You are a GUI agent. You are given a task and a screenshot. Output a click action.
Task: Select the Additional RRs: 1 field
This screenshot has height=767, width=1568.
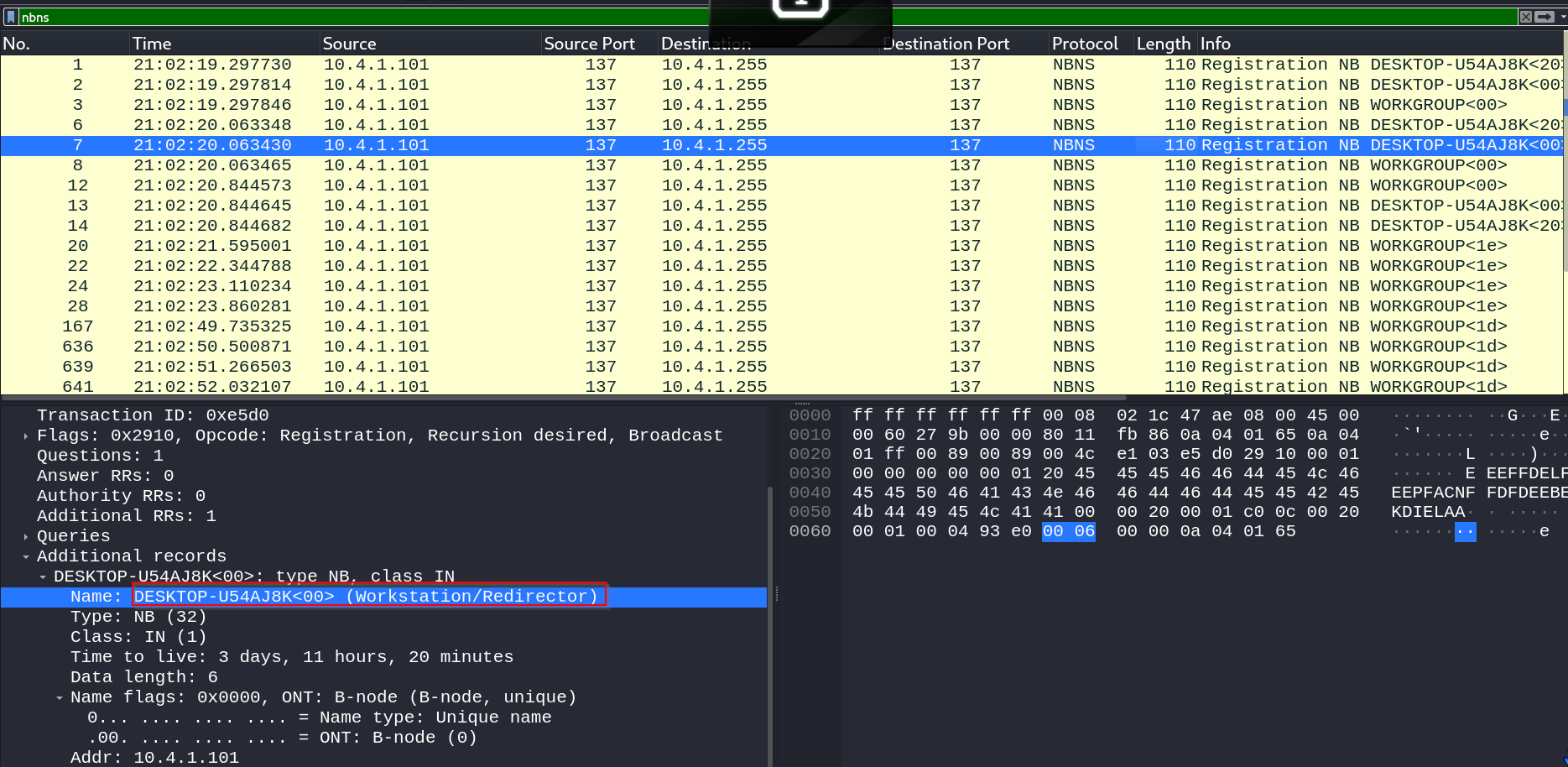127,516
